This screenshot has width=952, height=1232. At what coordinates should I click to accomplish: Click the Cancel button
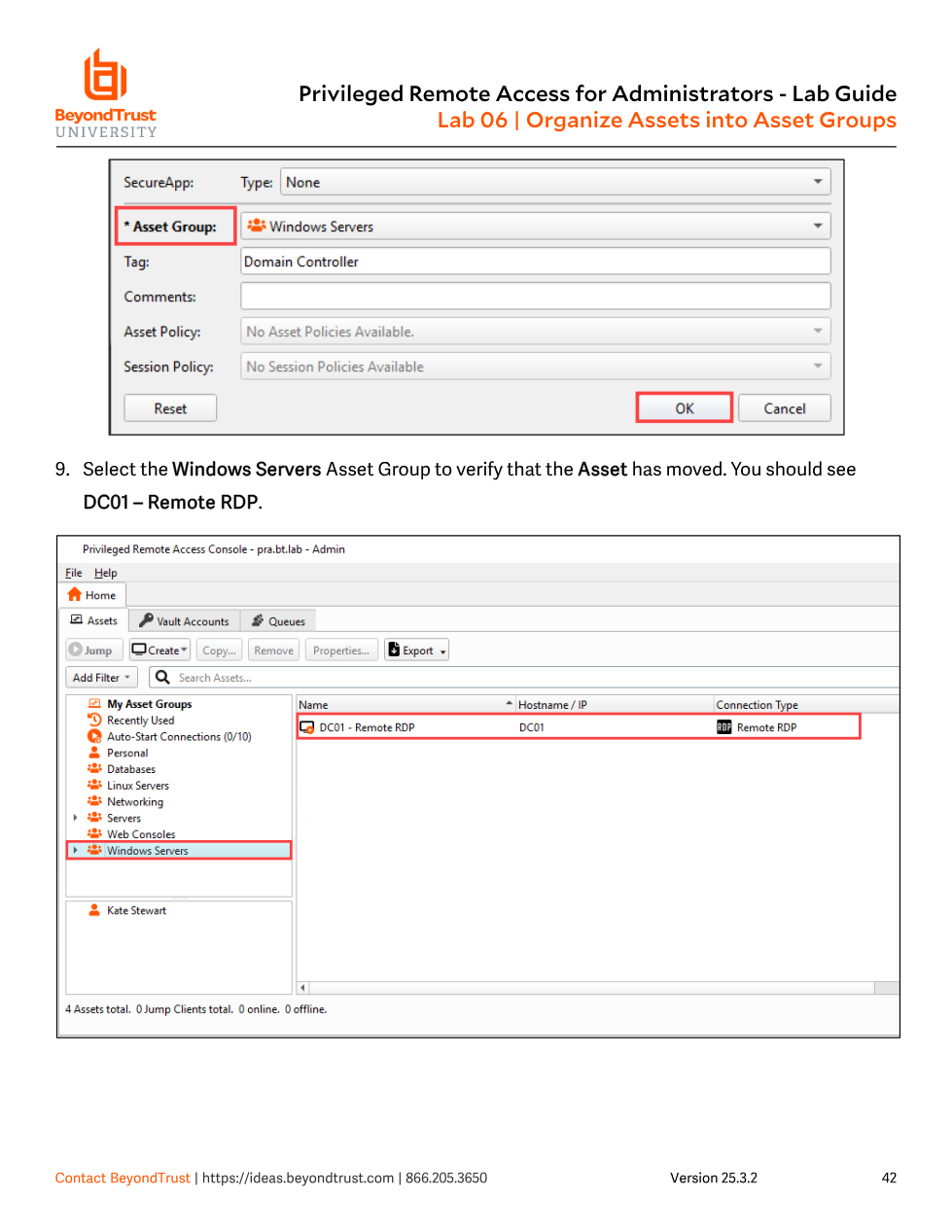point(785,408)
